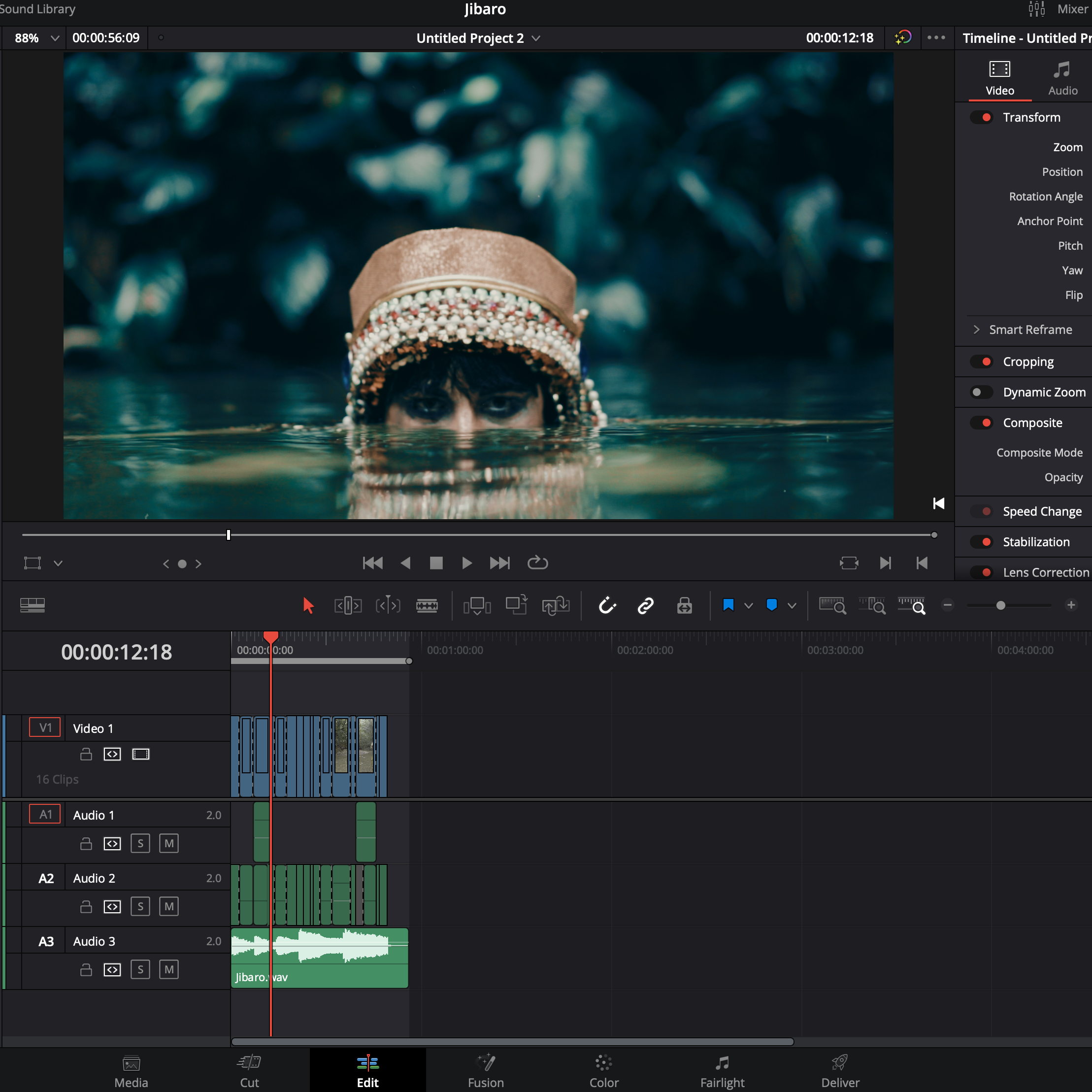The height and width of the screenshot is (1092, 1092).
Task: Enable the Dynamic Zoom toggle
Action: coord(981,392)
